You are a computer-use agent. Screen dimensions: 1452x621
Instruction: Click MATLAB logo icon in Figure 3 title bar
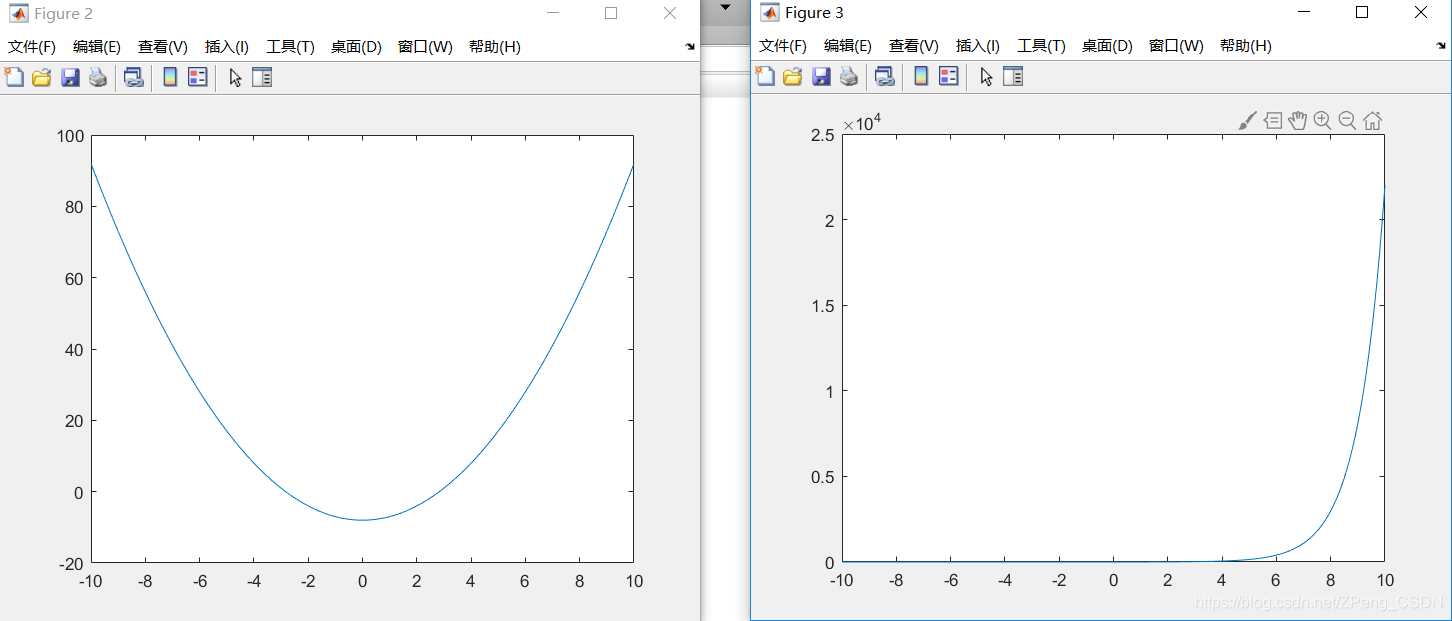pyautogui.click(x=769, y=13)
